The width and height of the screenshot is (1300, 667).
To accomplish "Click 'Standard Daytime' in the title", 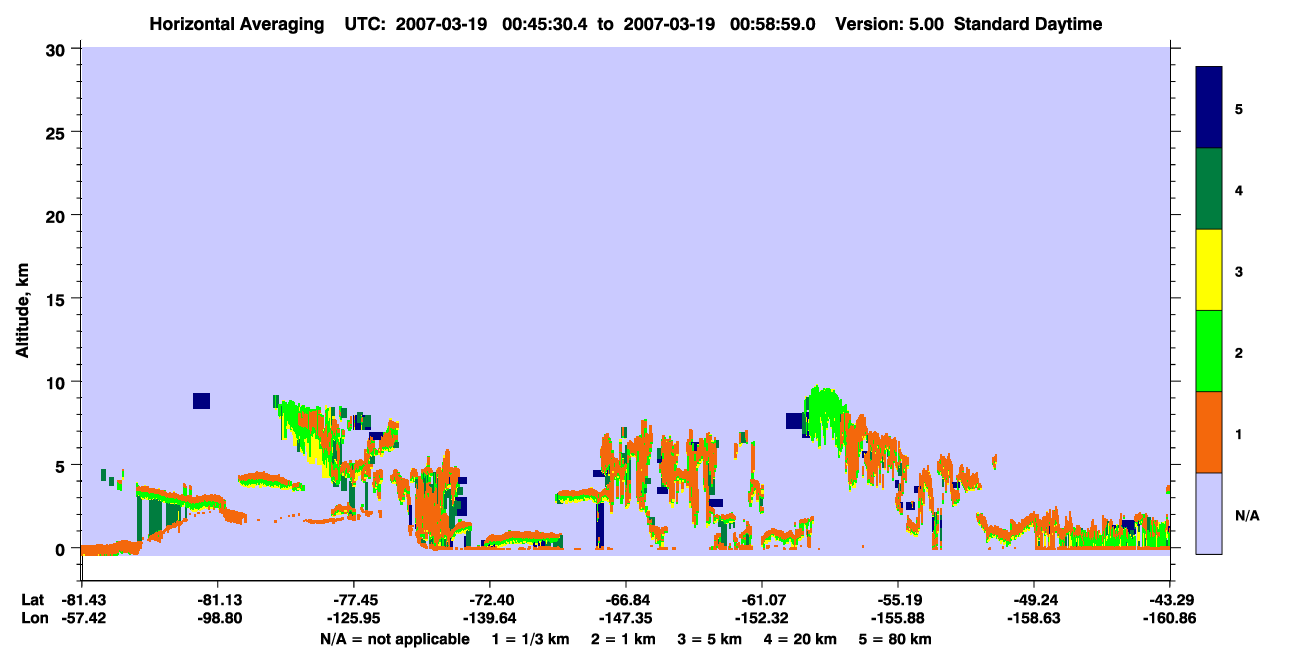I will (1028, 25).
